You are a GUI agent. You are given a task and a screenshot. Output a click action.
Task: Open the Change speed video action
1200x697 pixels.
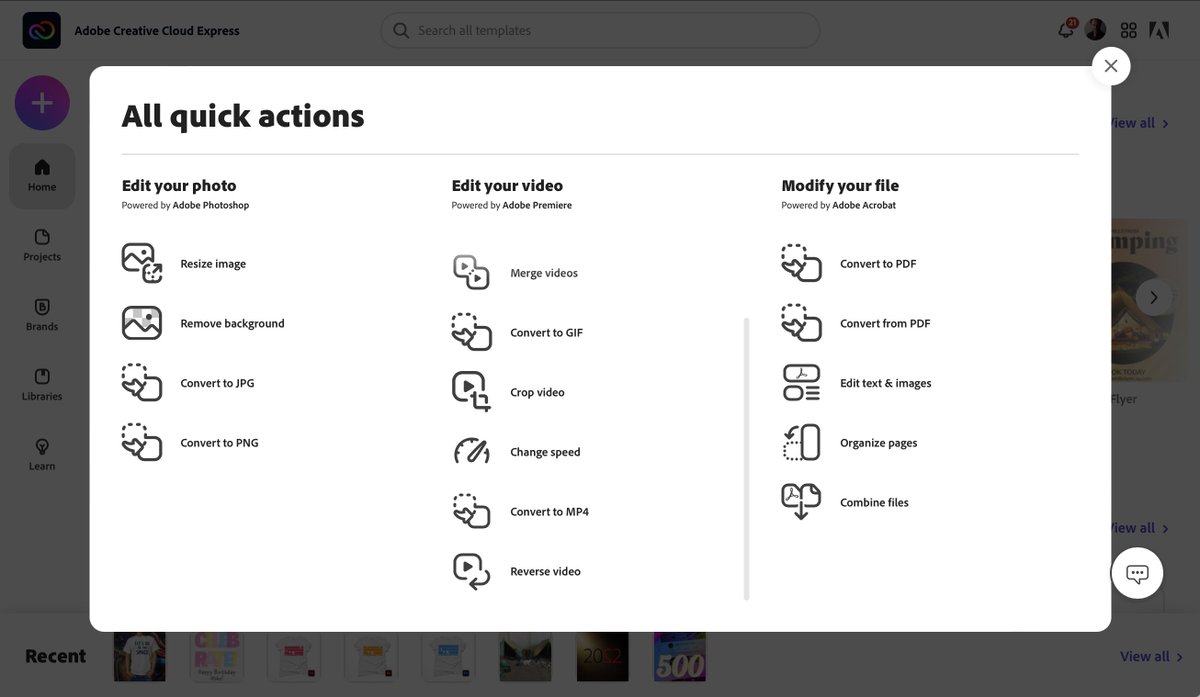[545, 451]
